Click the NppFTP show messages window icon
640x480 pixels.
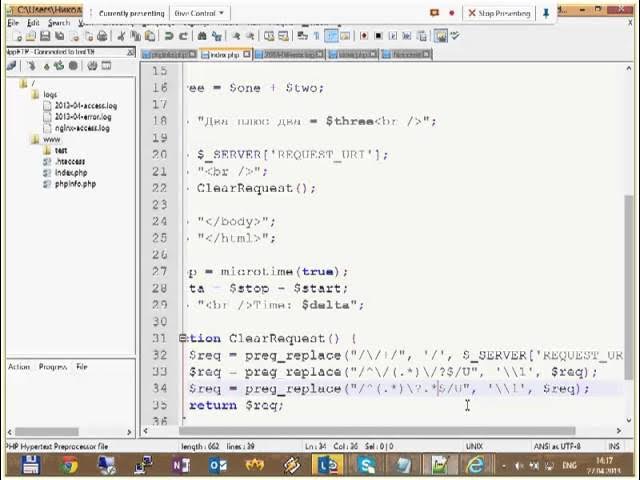click(107, 66)
